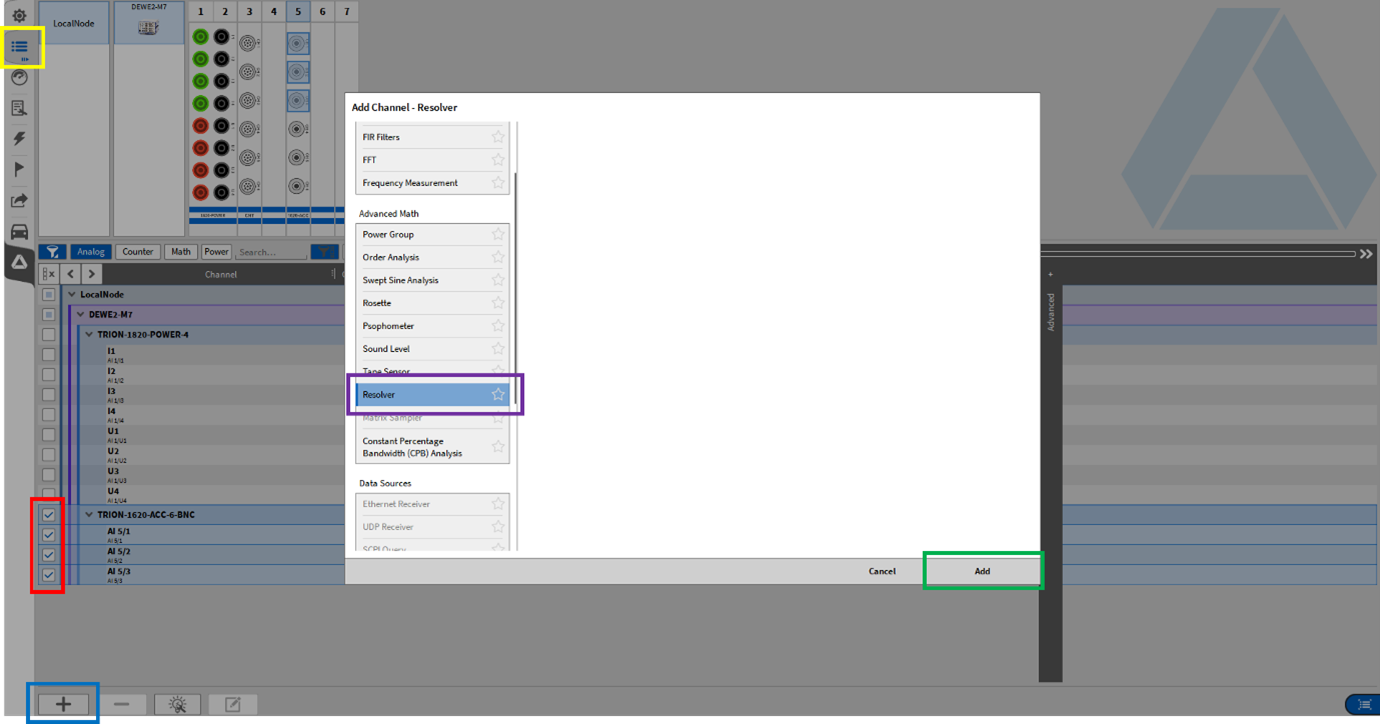Uncheck the TRION-1620-ACC-6-BNC checkbox
The height and width of the screenshot is (724, 1380).
[x=48, y=514]
